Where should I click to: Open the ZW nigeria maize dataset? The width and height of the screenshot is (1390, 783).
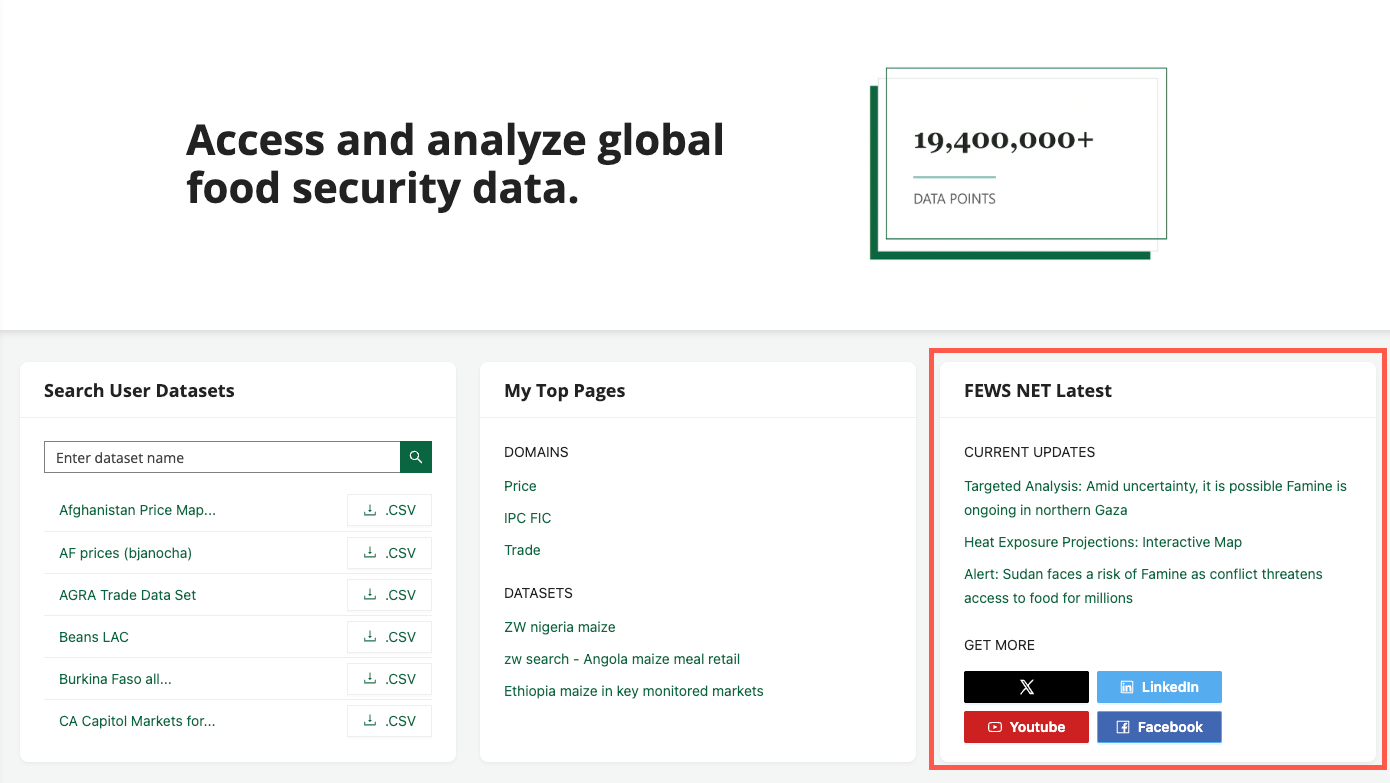point(560,627)
